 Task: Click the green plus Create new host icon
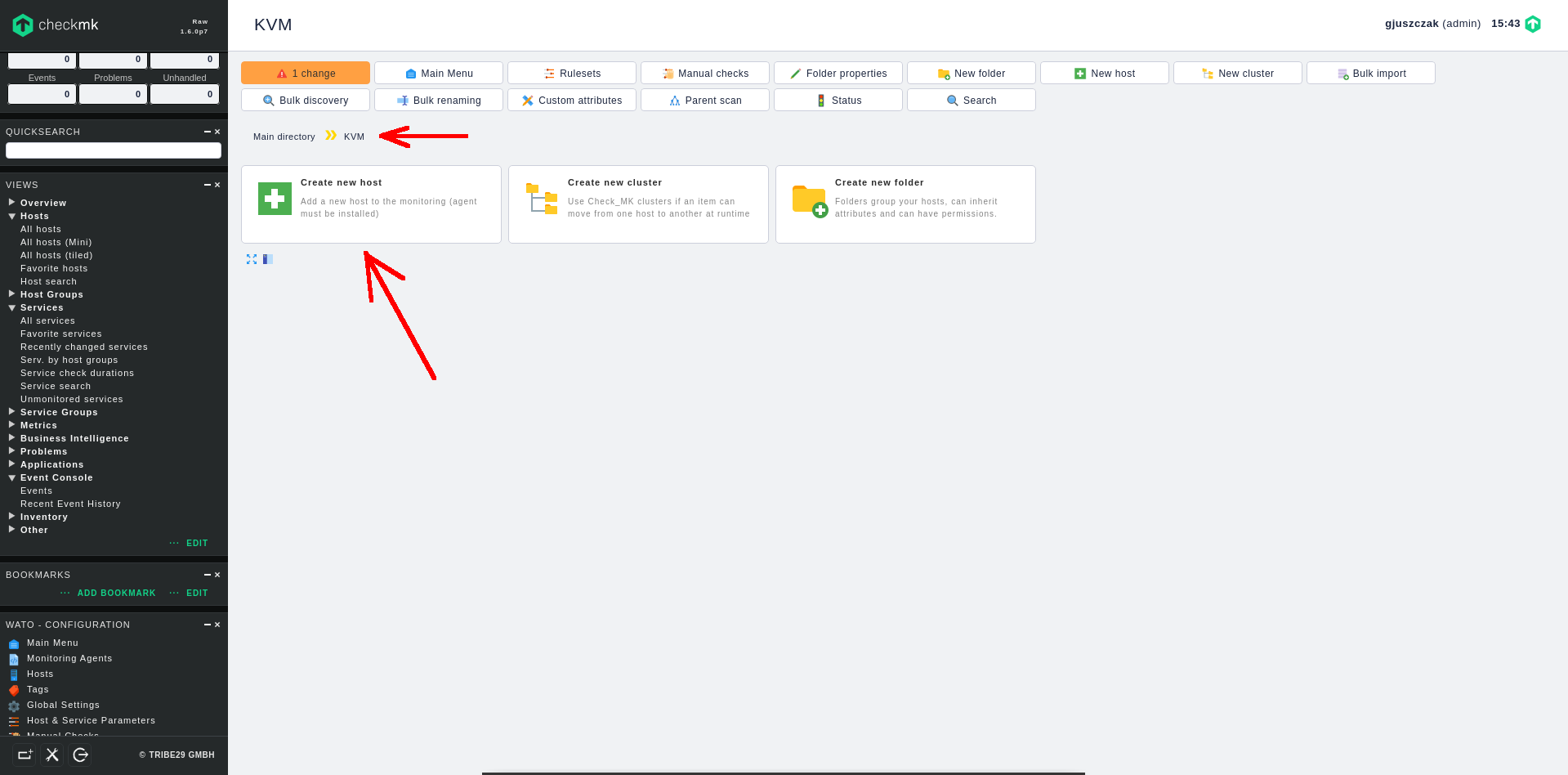[275, 199]
